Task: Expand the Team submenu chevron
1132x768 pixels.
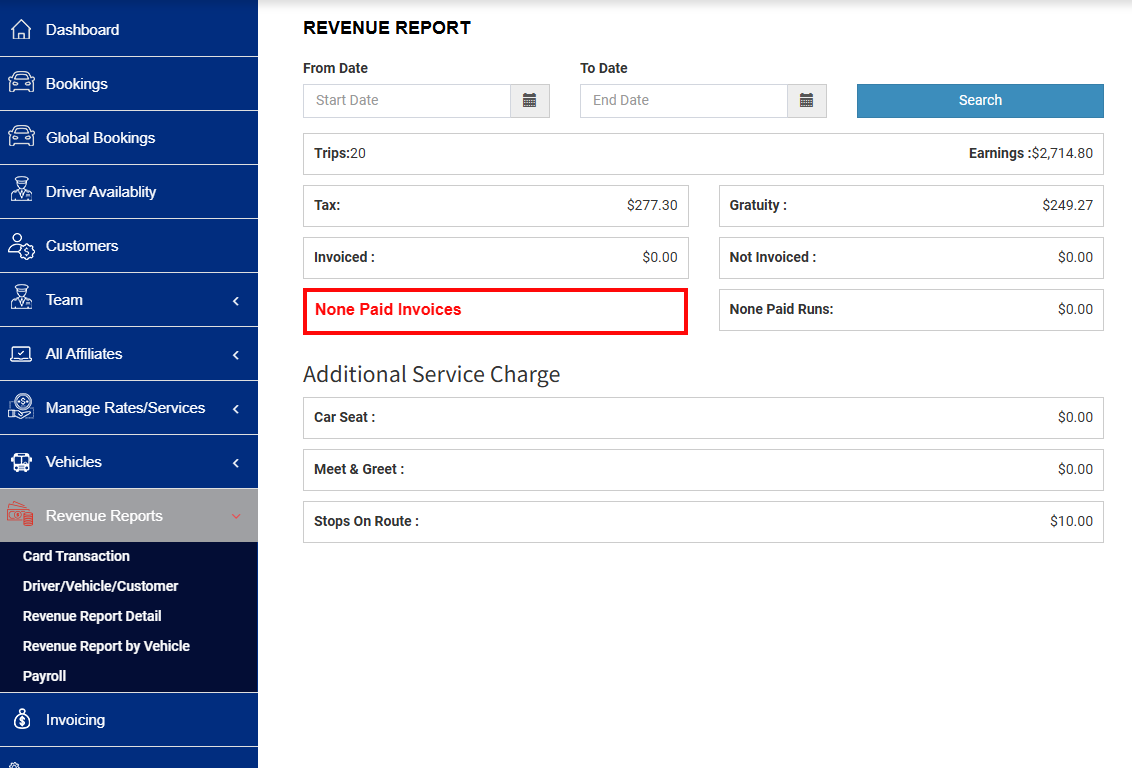Action: [x=235, y=301]
